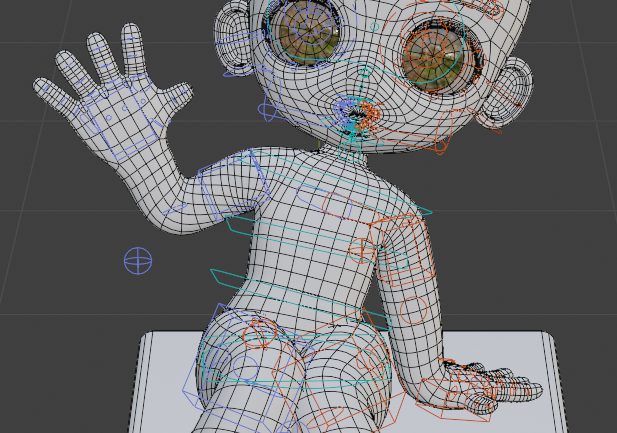
Task: Select the orange crossed-circle control on the chest side
Action: [x=362, y=251]
